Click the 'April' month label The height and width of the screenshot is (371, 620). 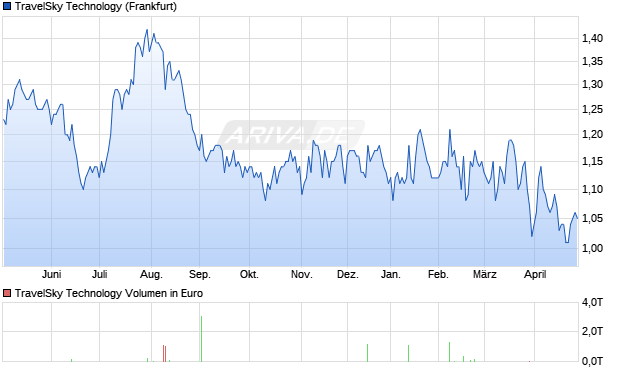click(535, 274)
